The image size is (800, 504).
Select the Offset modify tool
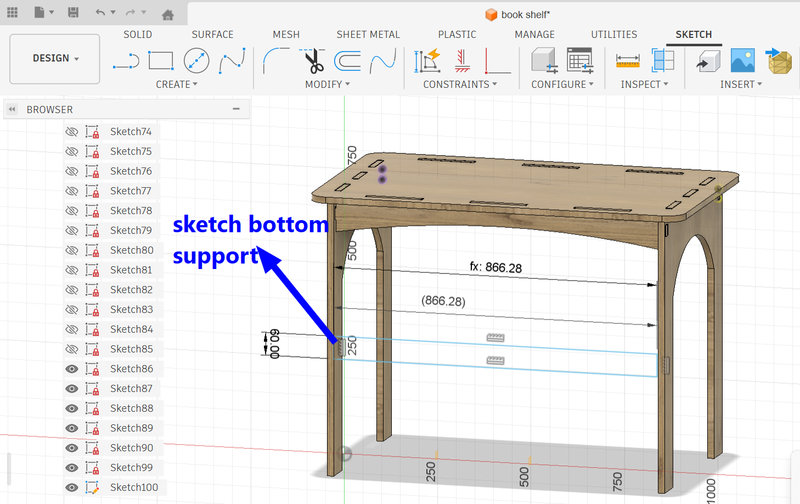point(348,61)
